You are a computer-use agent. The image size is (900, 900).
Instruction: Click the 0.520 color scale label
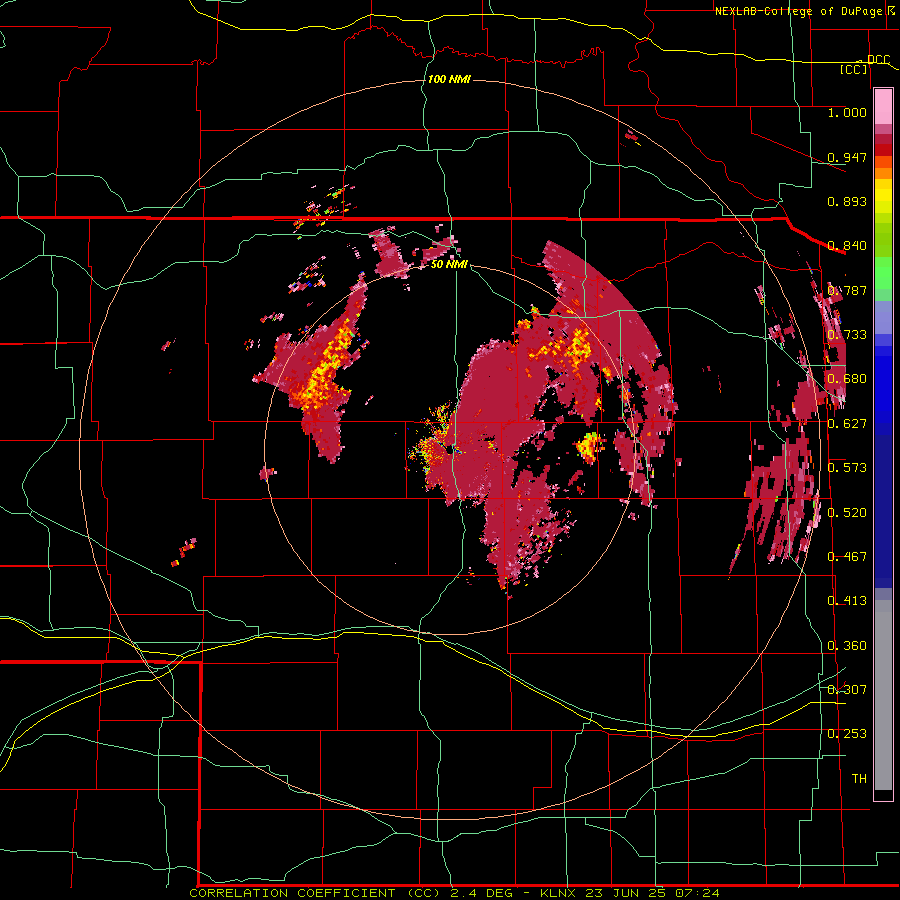click(x=847, y=512)
